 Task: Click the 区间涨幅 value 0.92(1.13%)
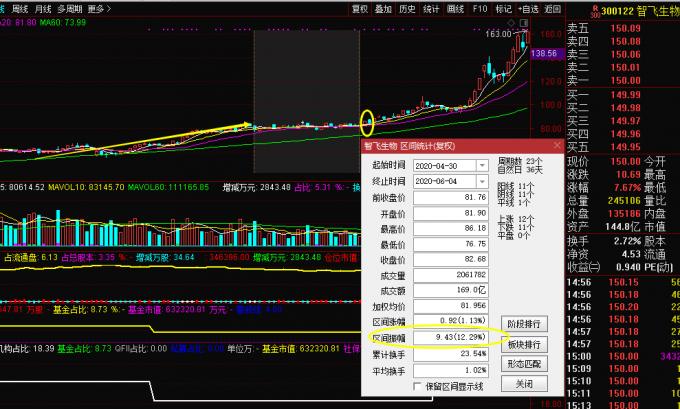pyautogui.click(x=451, y=321)
